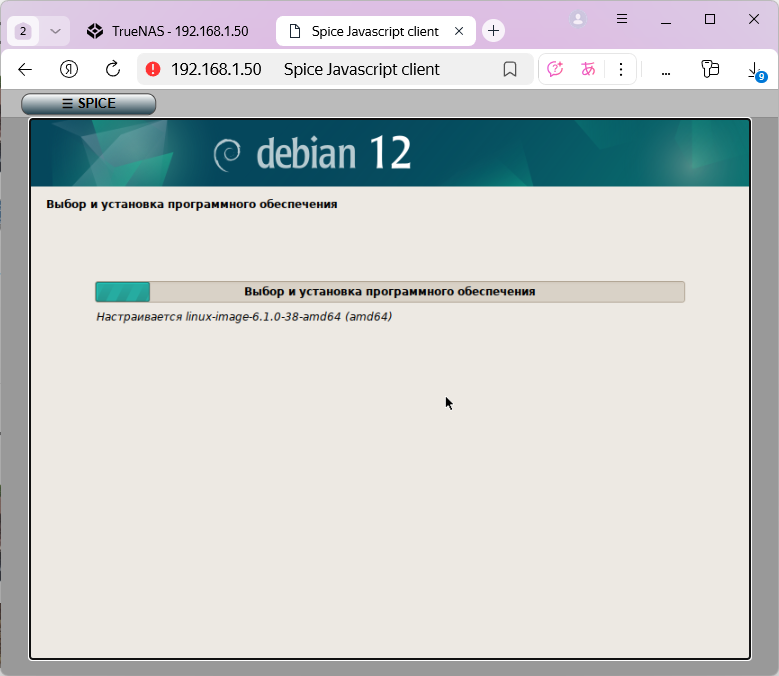Go back to the previous page
Screen dimensions: 779x676
(25, 70)
